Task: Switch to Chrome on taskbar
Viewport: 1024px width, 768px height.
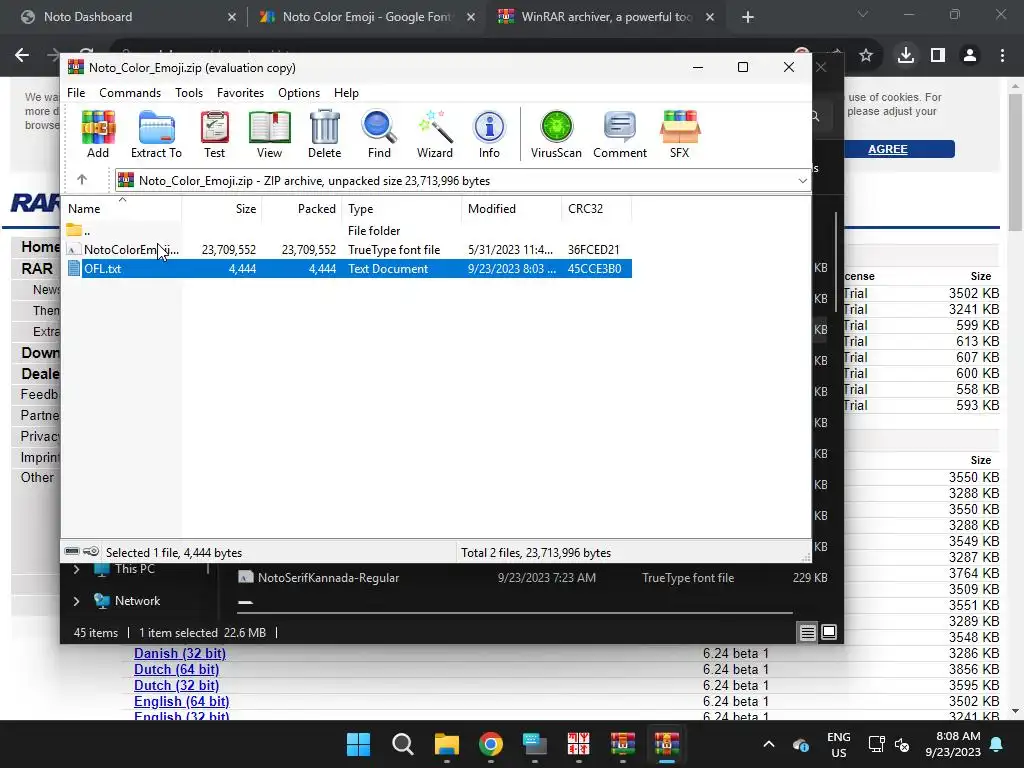Action: pos(490,744)
